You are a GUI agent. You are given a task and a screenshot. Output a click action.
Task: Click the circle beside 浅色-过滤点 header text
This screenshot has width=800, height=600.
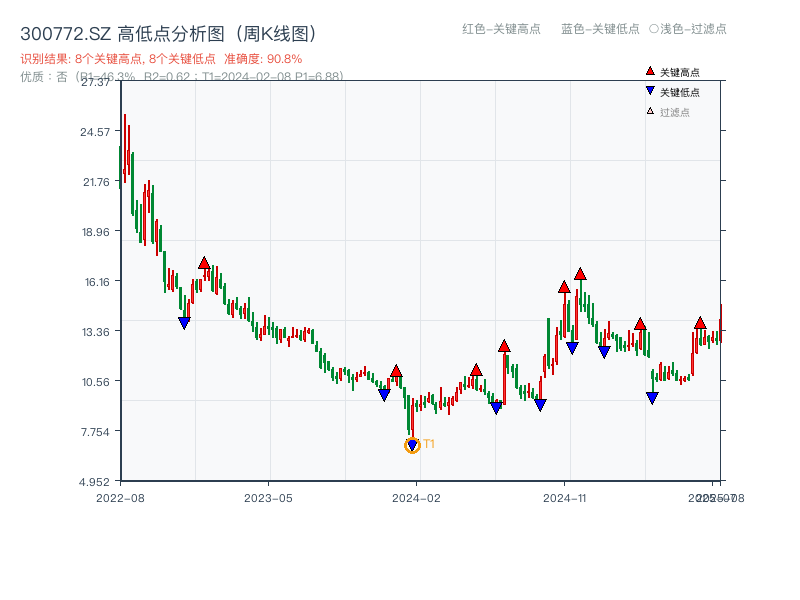tap(654, 29)
